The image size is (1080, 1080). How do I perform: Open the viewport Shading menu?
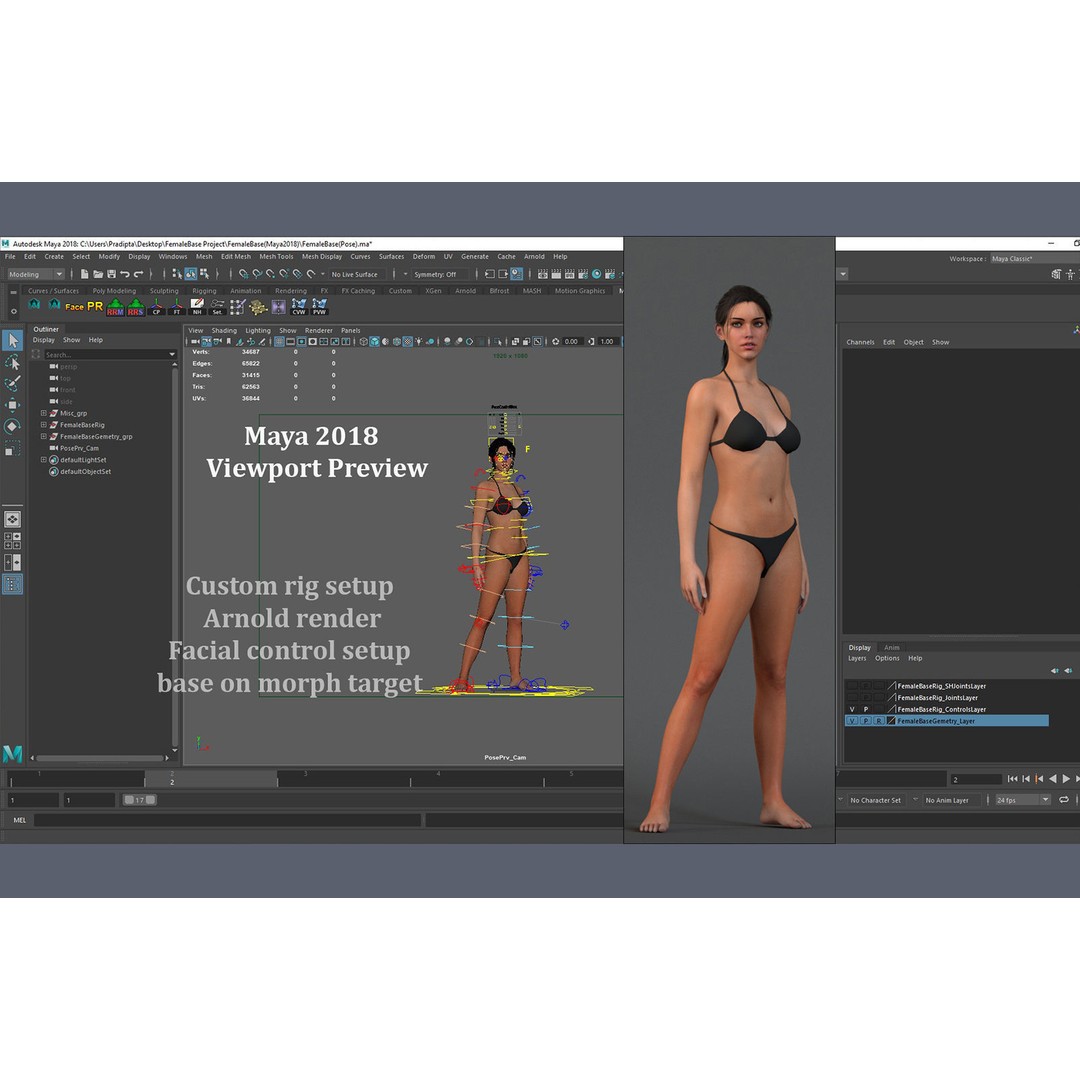pos(224,331)
